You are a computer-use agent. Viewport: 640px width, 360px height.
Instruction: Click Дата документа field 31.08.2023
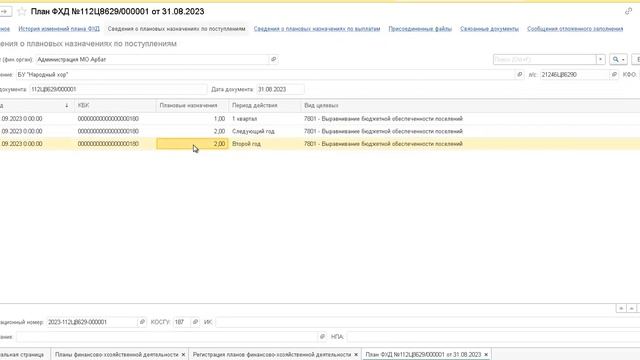point(280,89)
